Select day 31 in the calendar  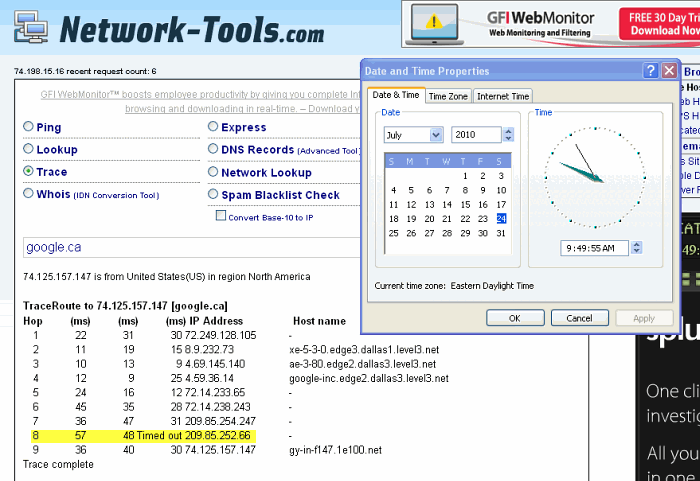coord(501,233)
